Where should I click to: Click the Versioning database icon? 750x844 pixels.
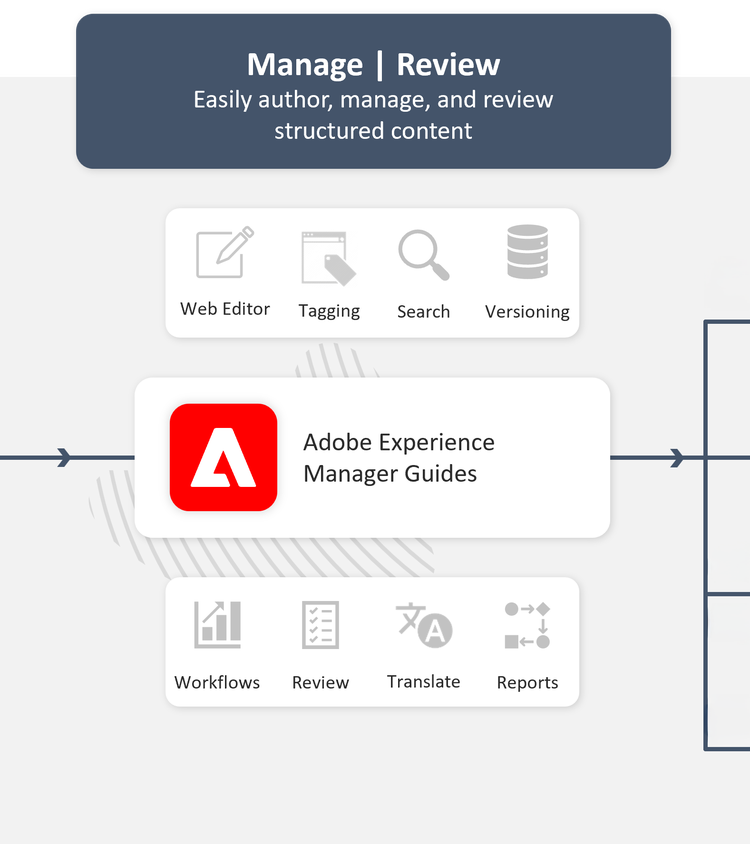(x=528, y=251)
